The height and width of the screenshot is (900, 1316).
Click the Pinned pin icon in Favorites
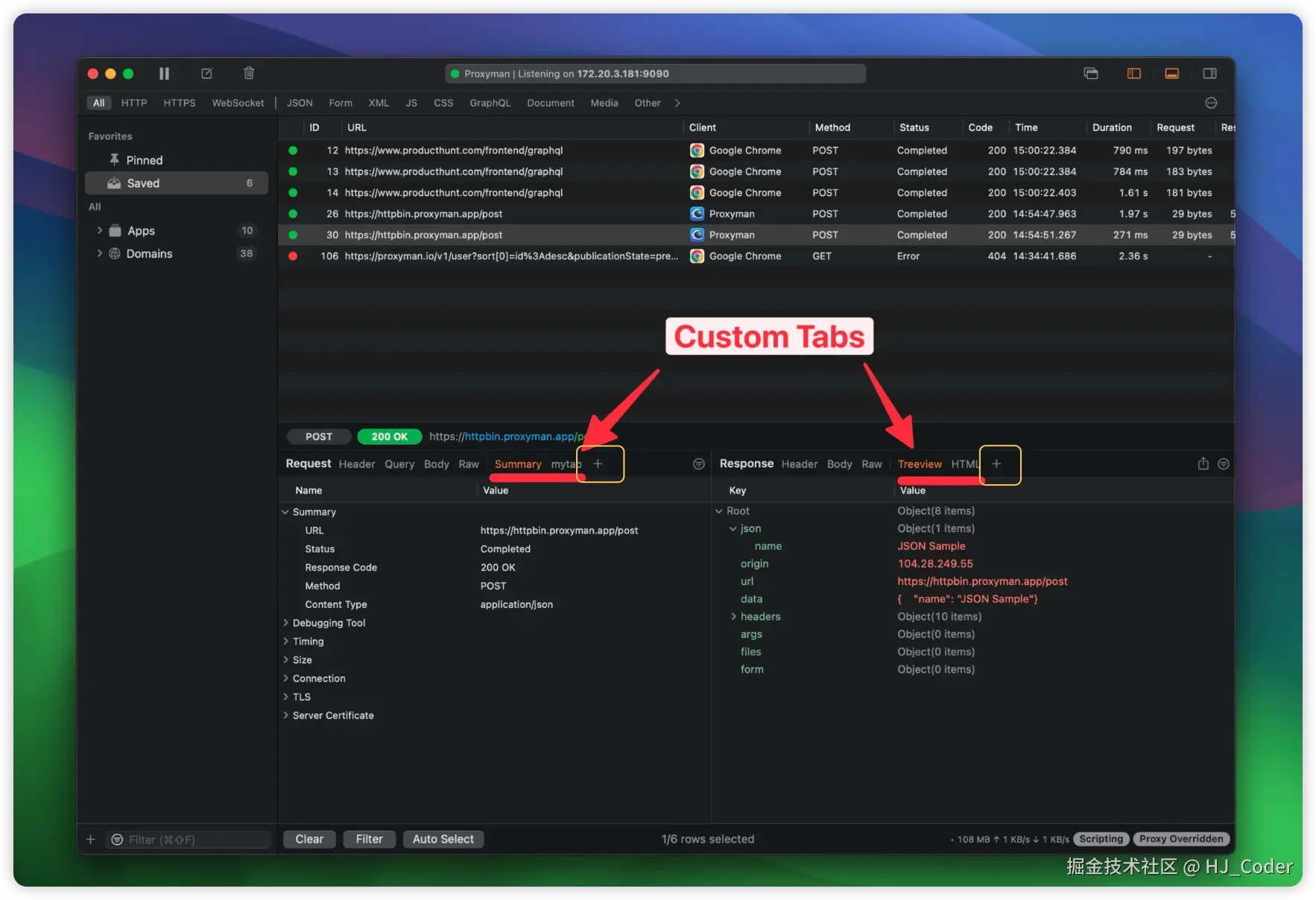click(114, 159)
